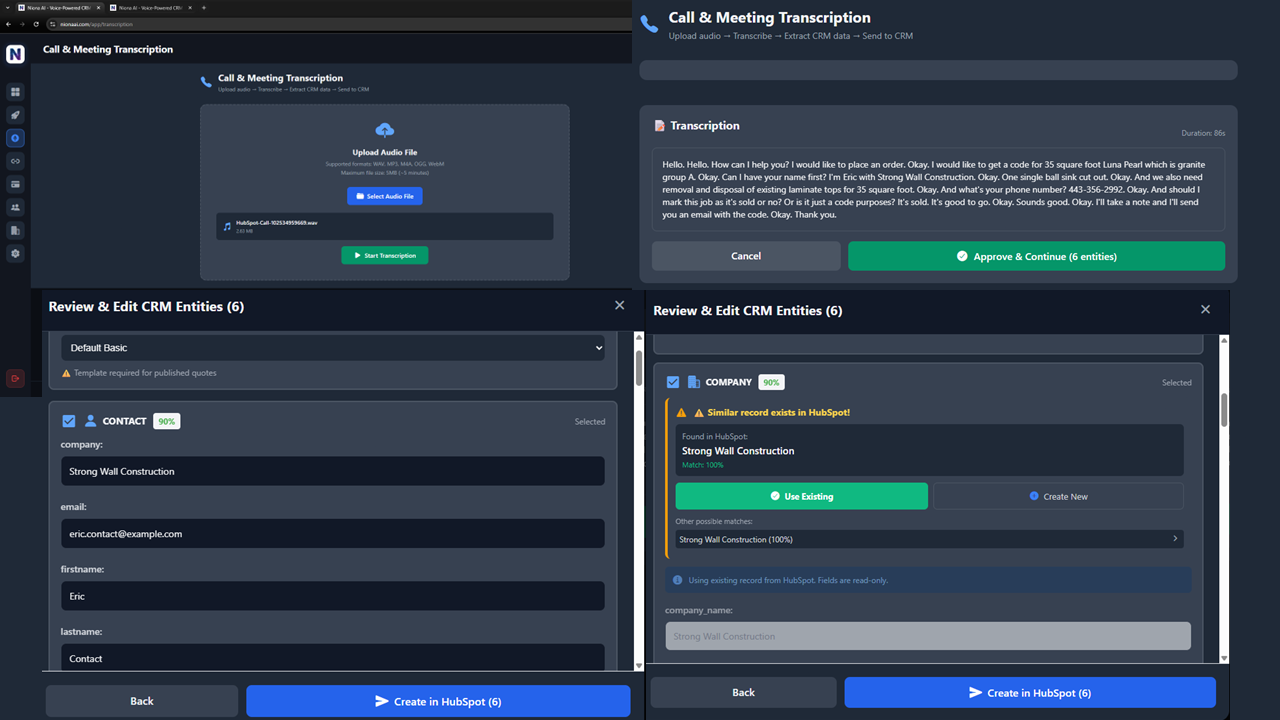Click the Start Transcription button
The image size is (1280, 720).
click(x=385, y=255)
